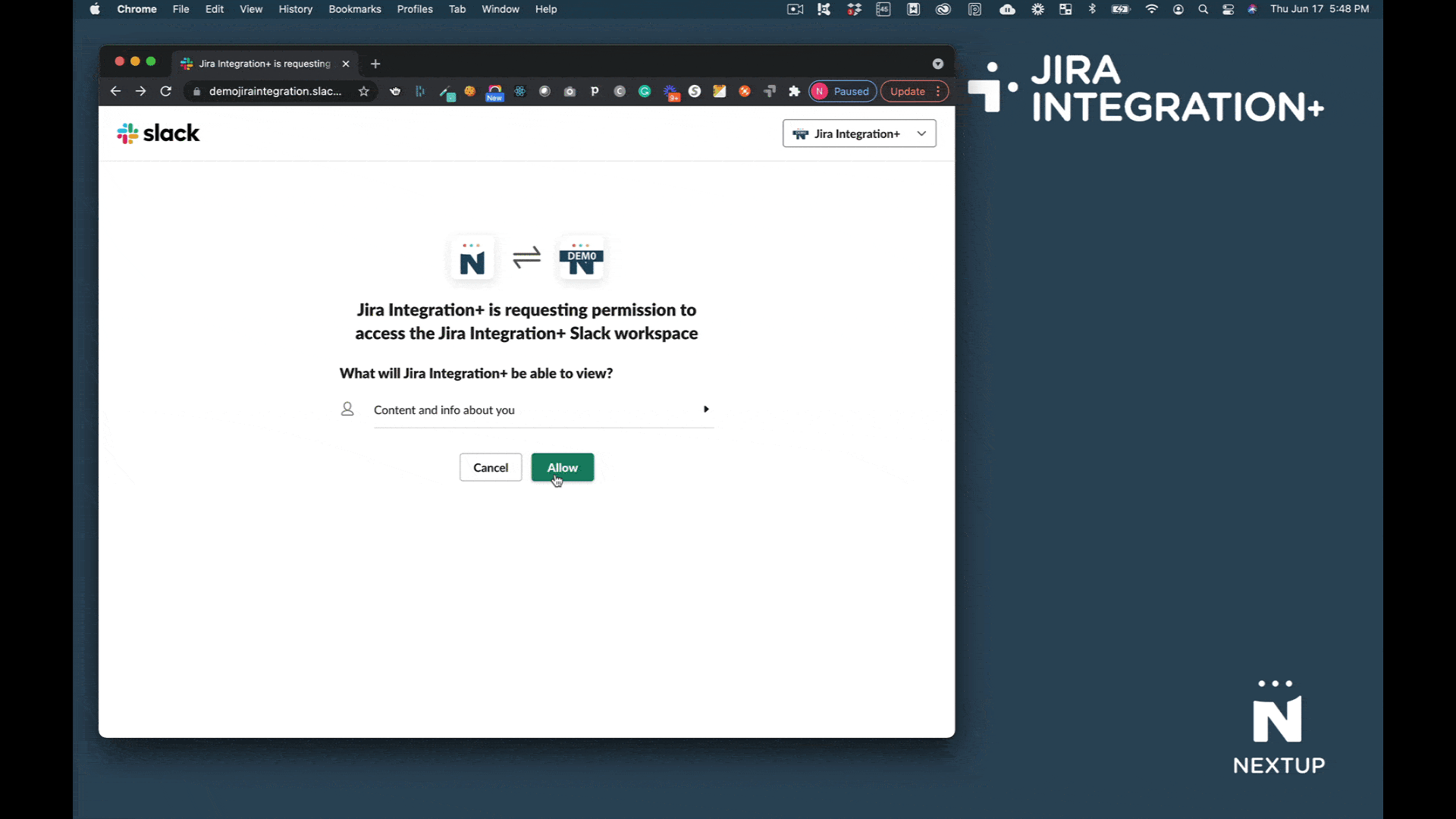Click the Paused profile button
The width and height of the screenshot is (1456, 819).
pos(843,91)
